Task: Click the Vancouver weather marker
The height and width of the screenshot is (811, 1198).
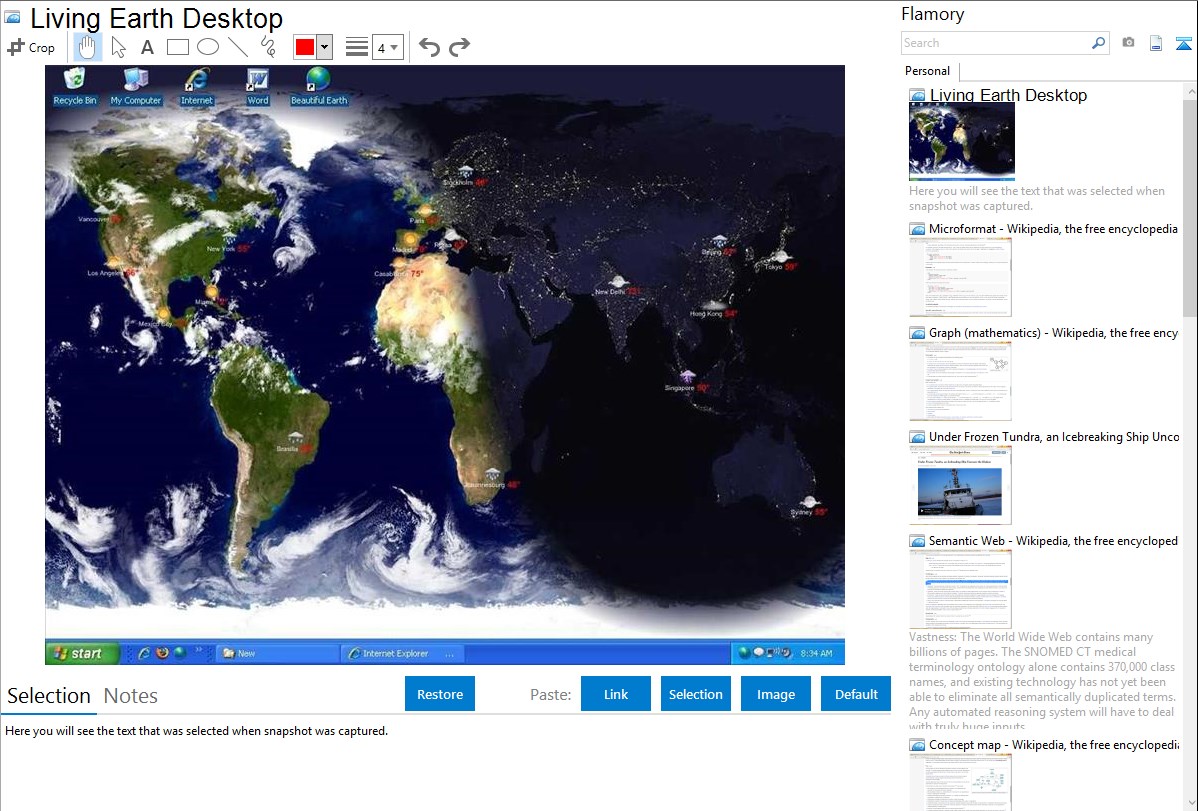Action: coord(100,215)
